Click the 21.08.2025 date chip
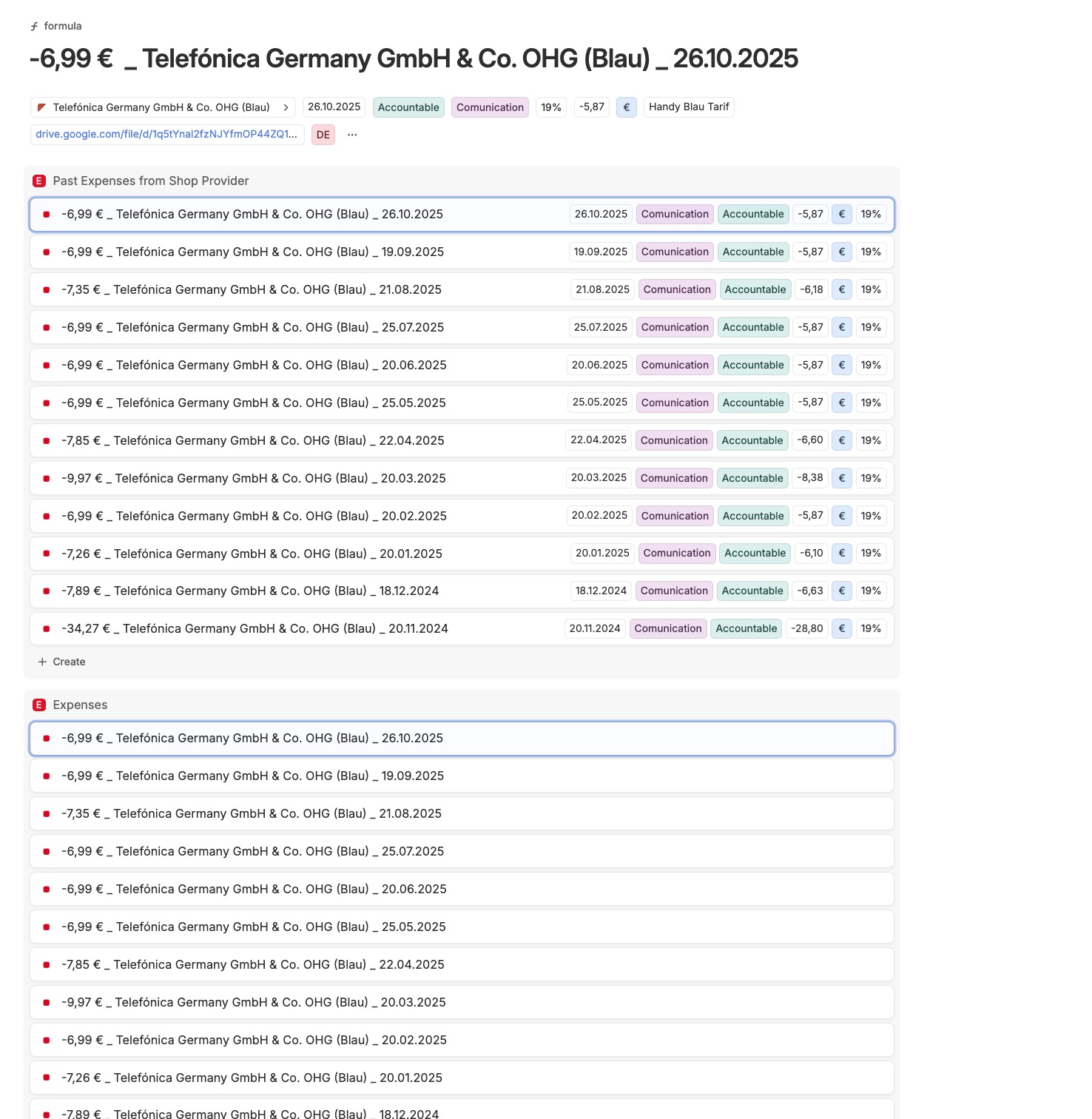Screen dimensions: 1092x1119 [x=603, y=290]
